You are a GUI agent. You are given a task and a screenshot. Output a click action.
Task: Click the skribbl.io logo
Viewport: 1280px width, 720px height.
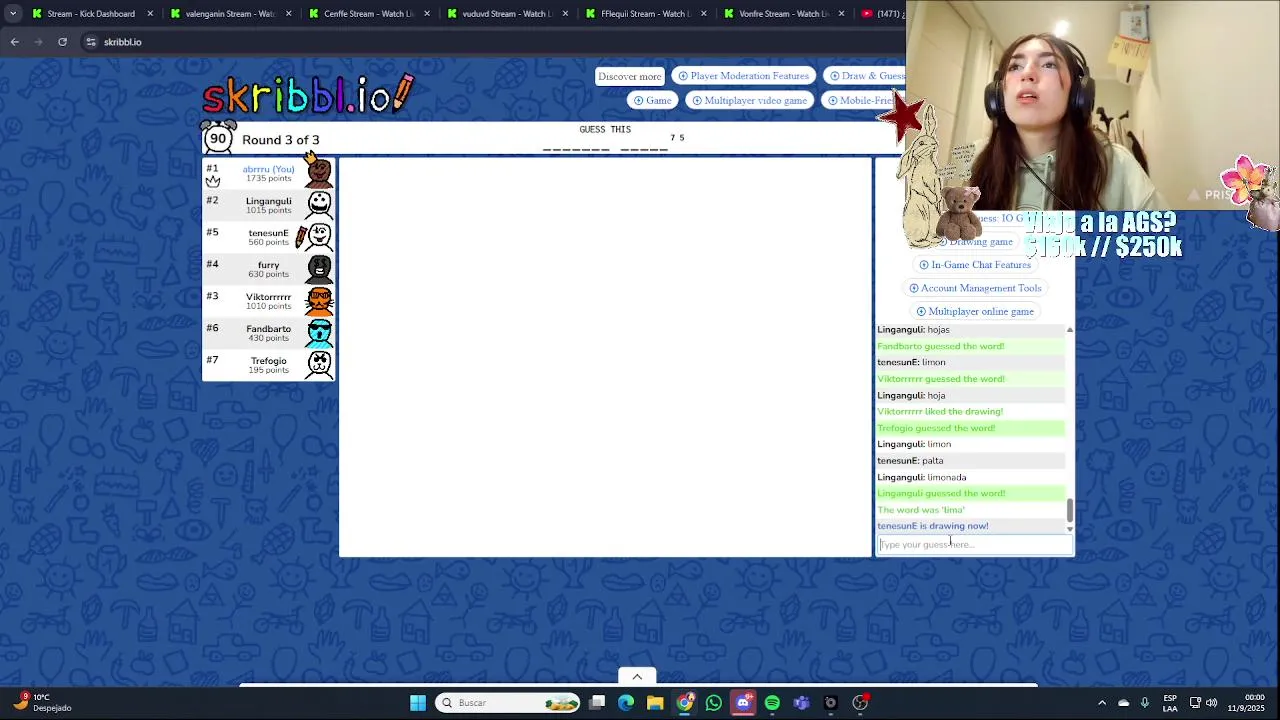pyautogui.click(x=308, y=95)
